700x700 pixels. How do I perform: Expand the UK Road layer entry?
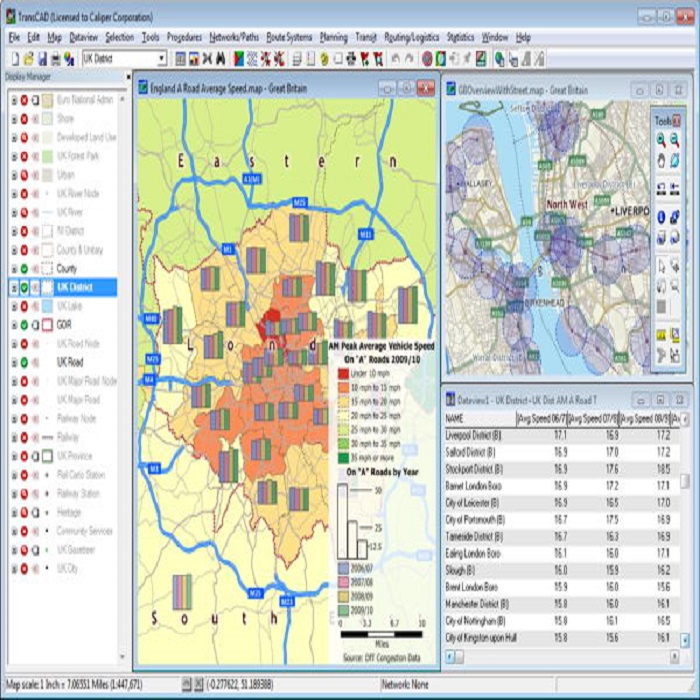pos(14,362)
